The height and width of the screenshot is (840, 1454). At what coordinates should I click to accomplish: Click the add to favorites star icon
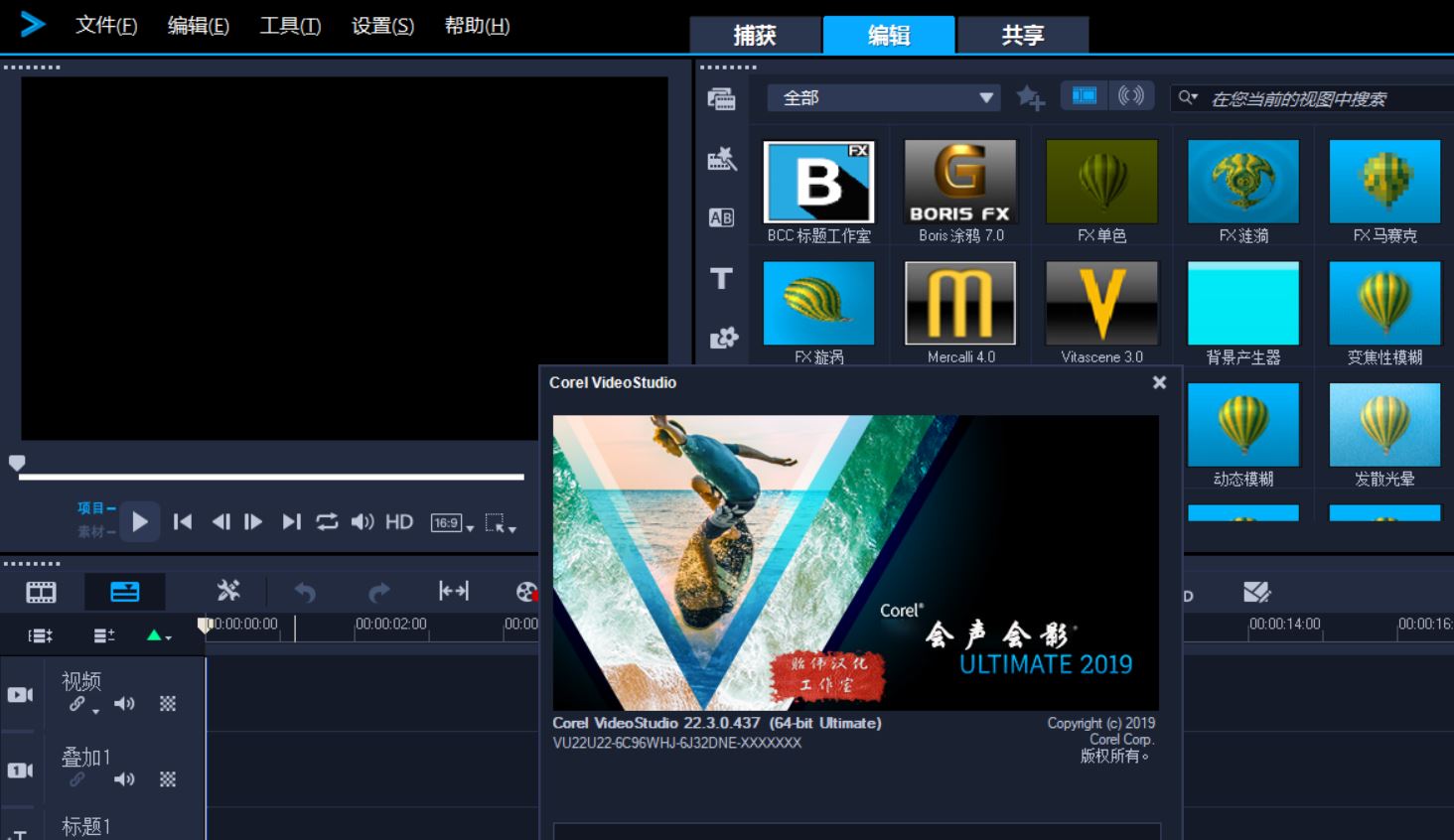(x=1030, y=97)
